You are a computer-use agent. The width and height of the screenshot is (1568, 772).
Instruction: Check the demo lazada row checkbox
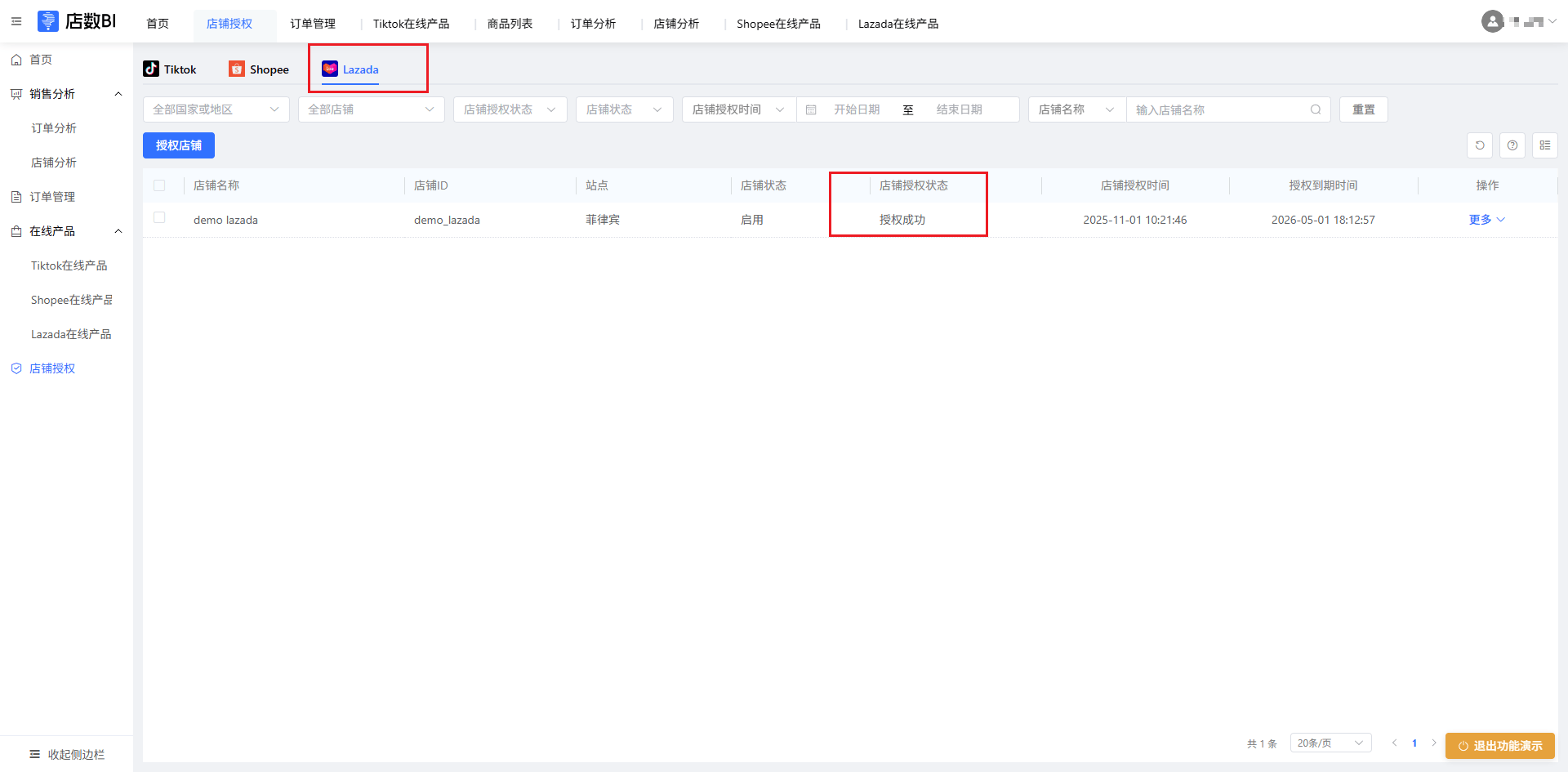tap(159, 218)
